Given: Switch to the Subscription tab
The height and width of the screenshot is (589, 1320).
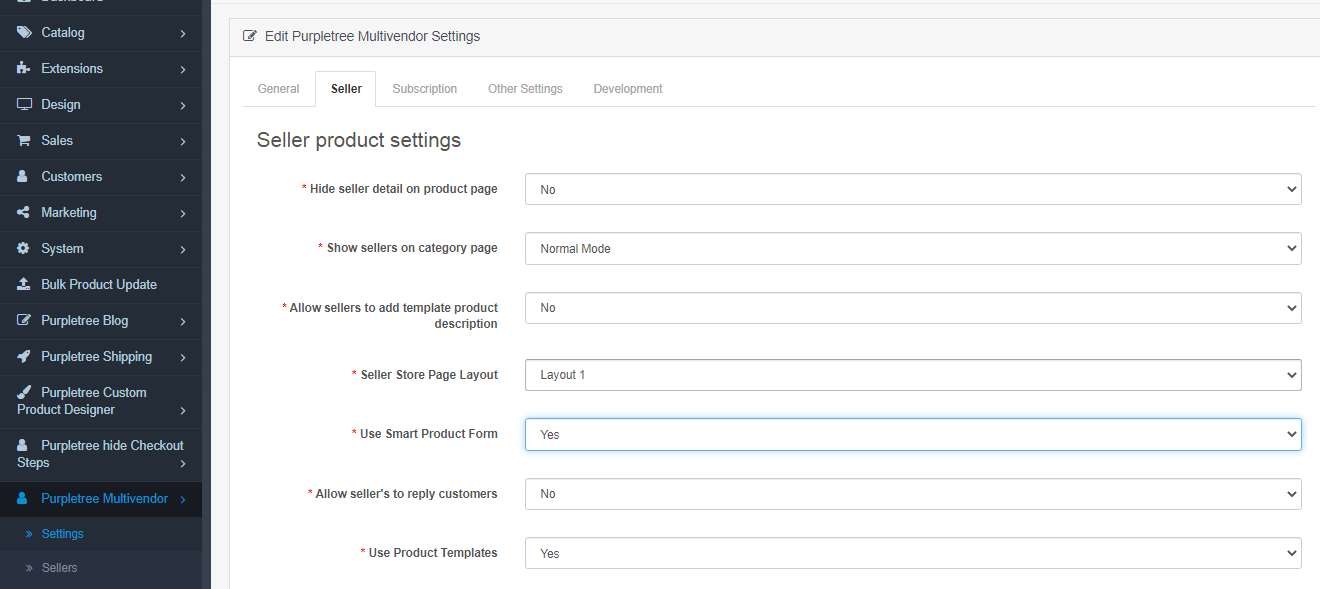Looking at the screenshot, I should (x=425, y=89).
